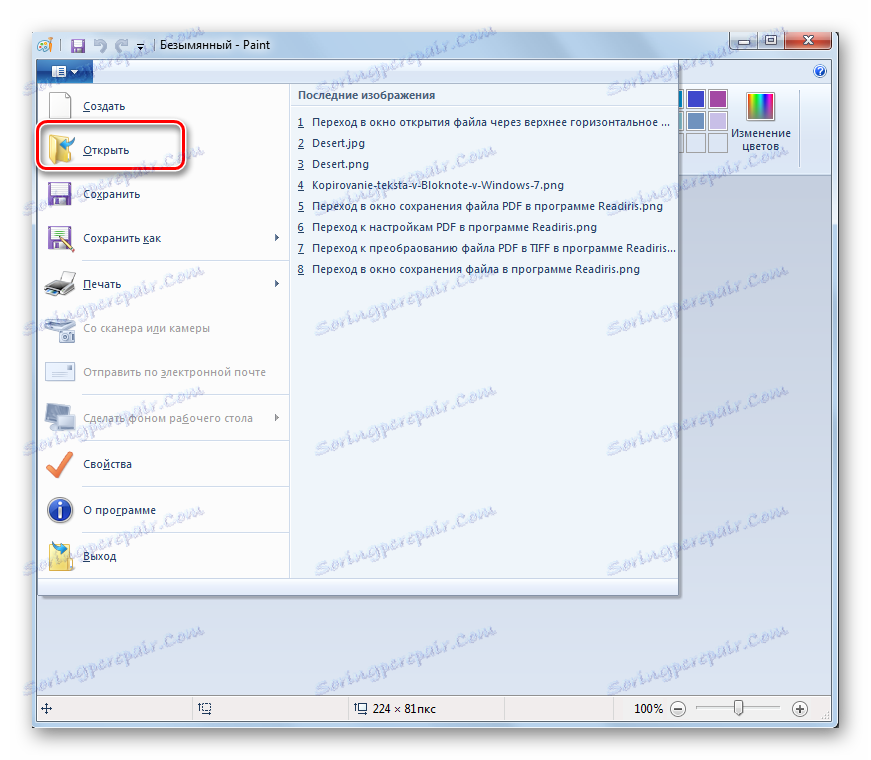Pick the light lavender color swatch

click(718, 121)
